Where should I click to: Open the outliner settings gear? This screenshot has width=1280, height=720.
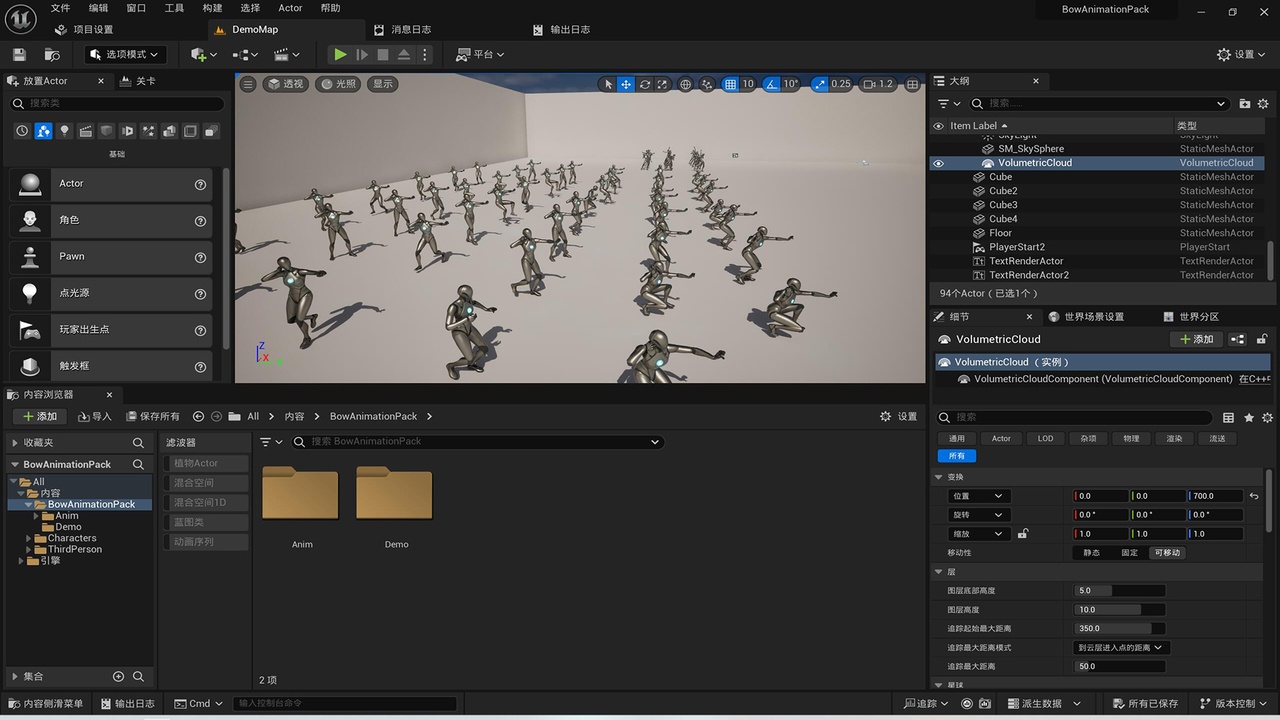click(1263, 103)
